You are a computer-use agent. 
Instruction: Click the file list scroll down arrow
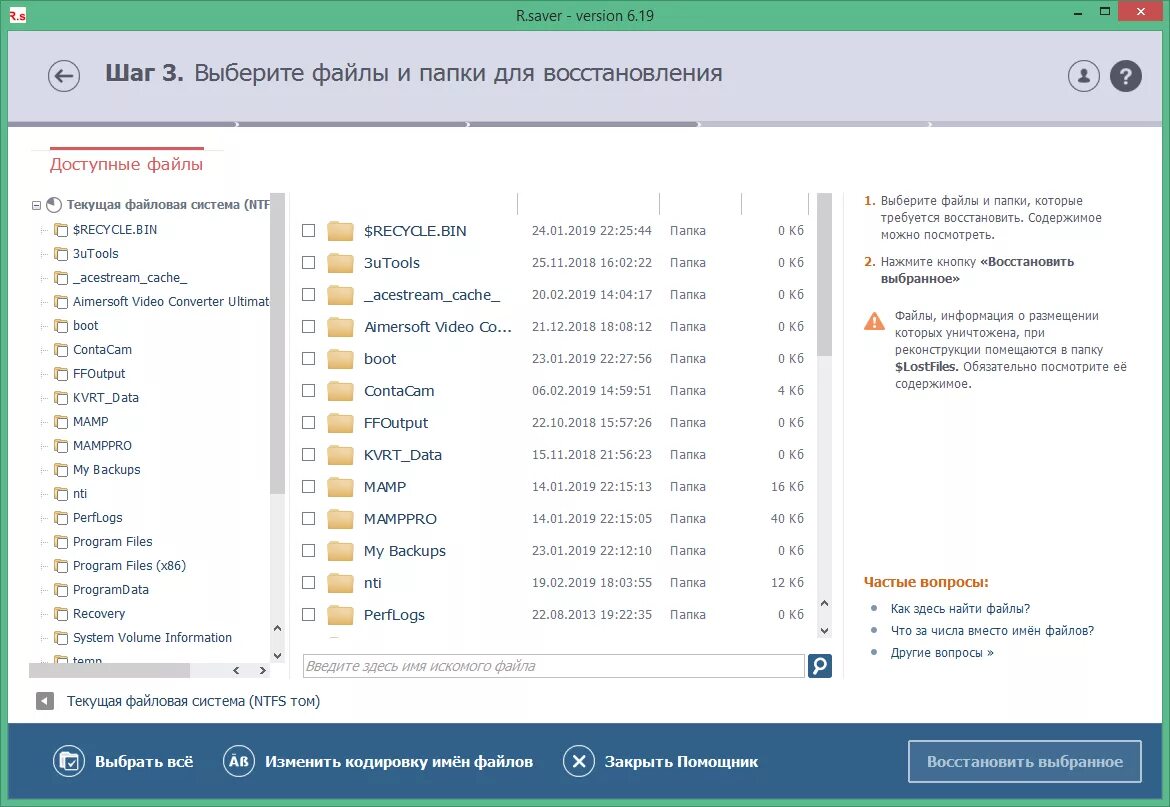click(825, 631)
